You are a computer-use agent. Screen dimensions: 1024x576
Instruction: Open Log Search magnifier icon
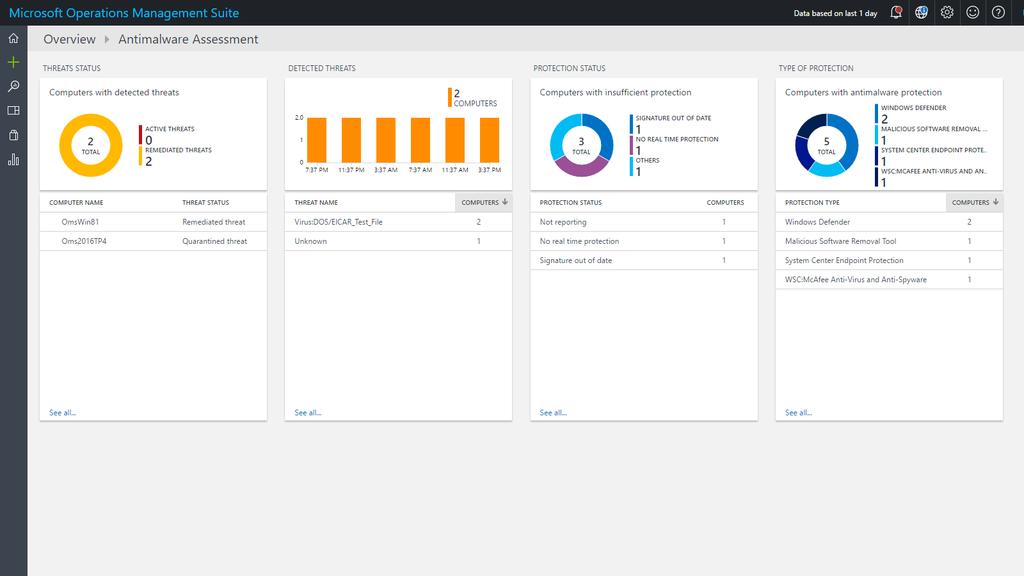click(13, 86)
